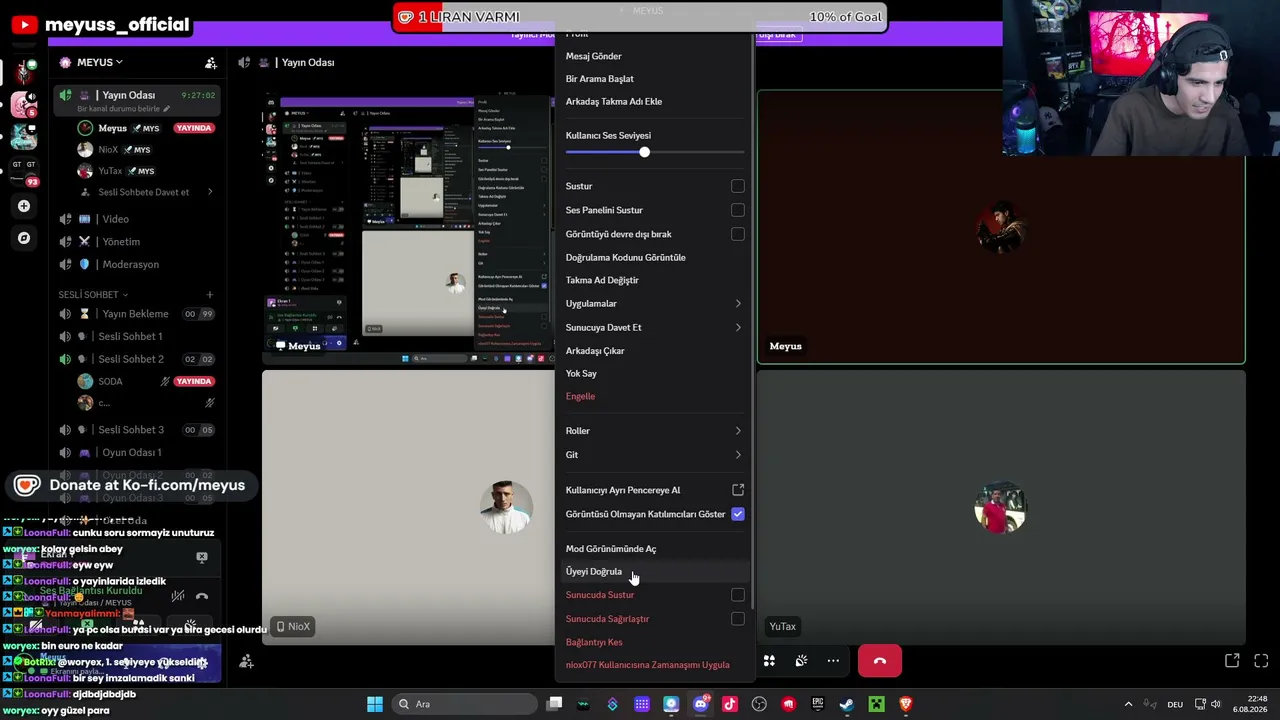
Task: Click the Ara taskbar search box
Action: pyautogui.click(x=464, y=704)
